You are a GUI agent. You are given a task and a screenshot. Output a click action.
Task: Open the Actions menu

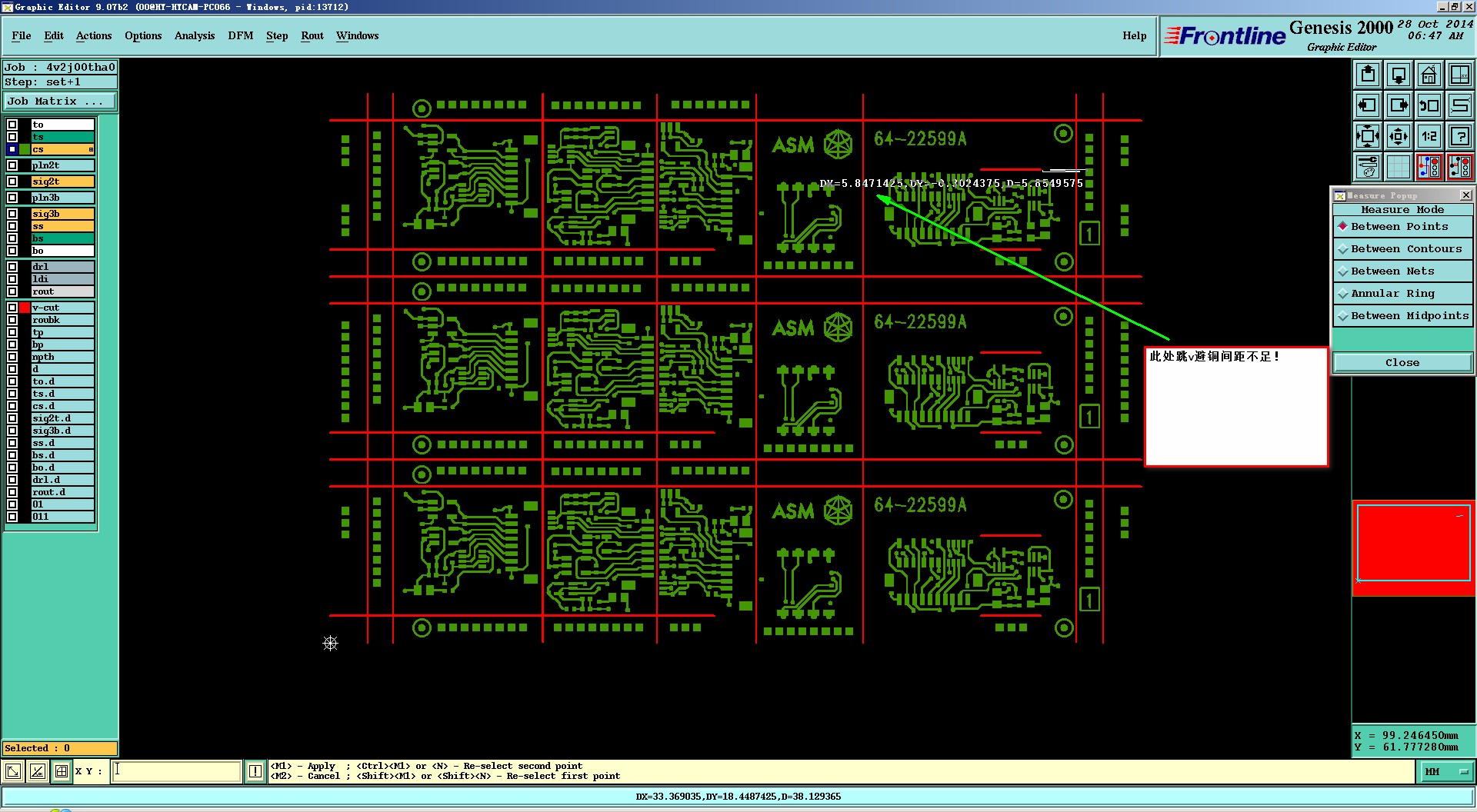point(94,36)
